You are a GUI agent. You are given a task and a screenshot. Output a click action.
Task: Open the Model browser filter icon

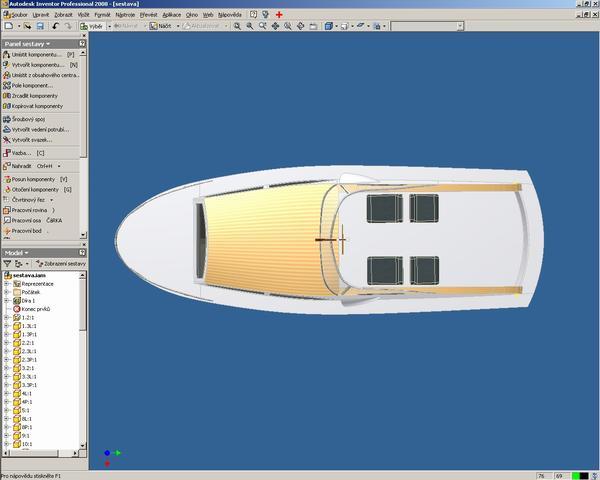(8, 264)
